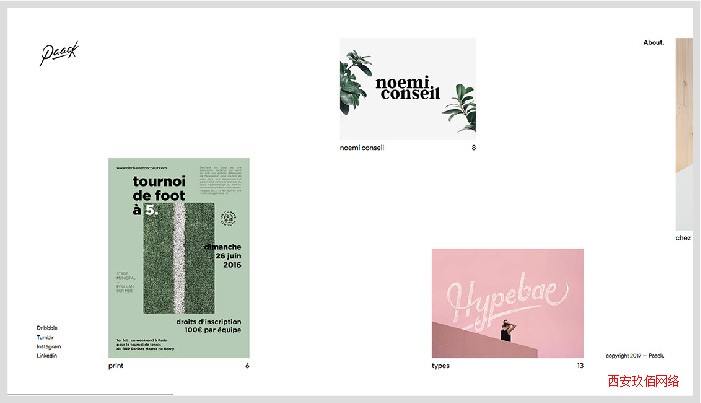The width and height of the screenshot is (701, 403).
Task: Click the noemi conseil caption text
Action: (362, 148)
